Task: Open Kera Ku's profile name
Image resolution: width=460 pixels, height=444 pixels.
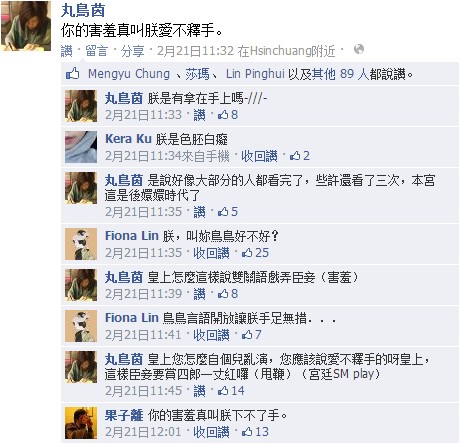Action: click(128, 139)
